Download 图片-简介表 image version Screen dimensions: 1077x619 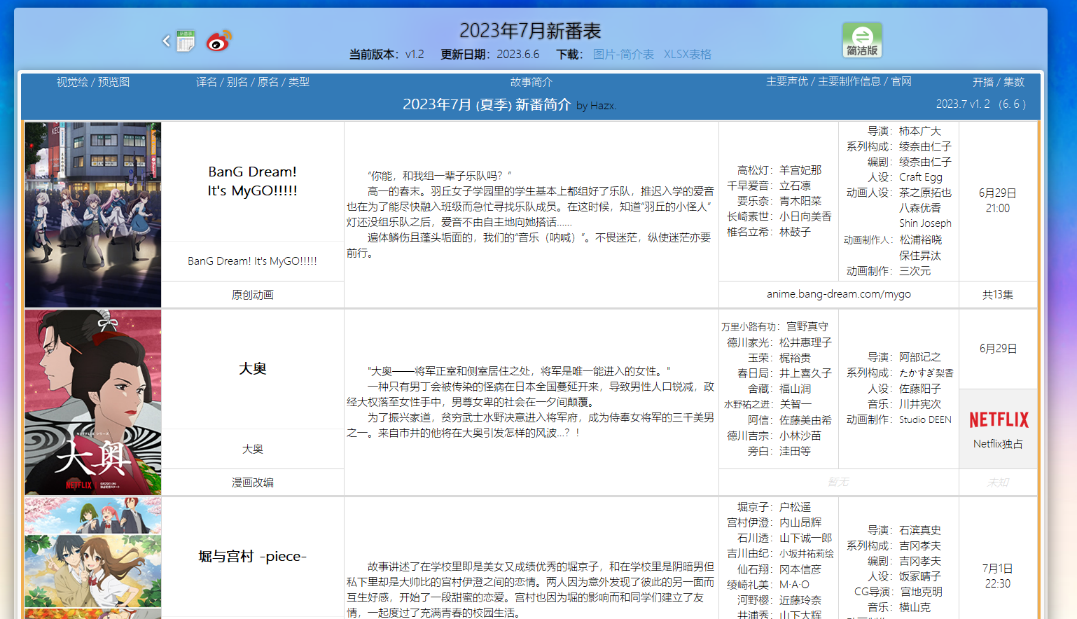pos(623,54)
